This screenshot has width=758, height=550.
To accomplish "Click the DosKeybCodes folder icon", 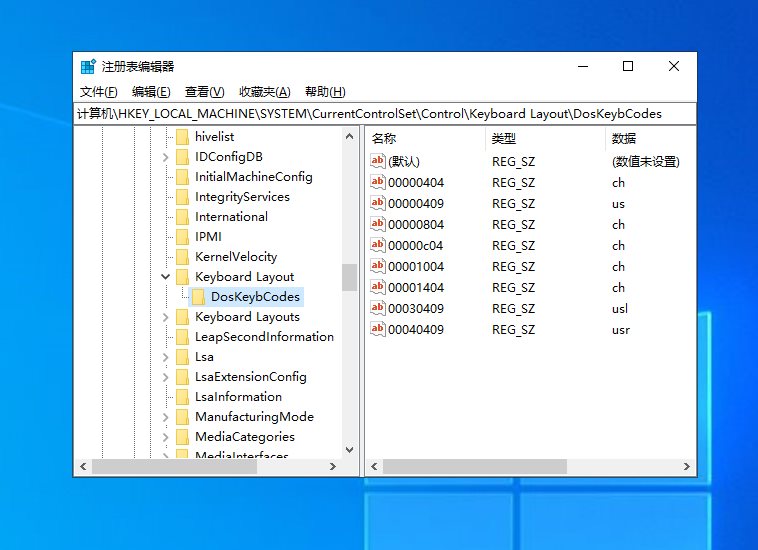I will [198, 297].
